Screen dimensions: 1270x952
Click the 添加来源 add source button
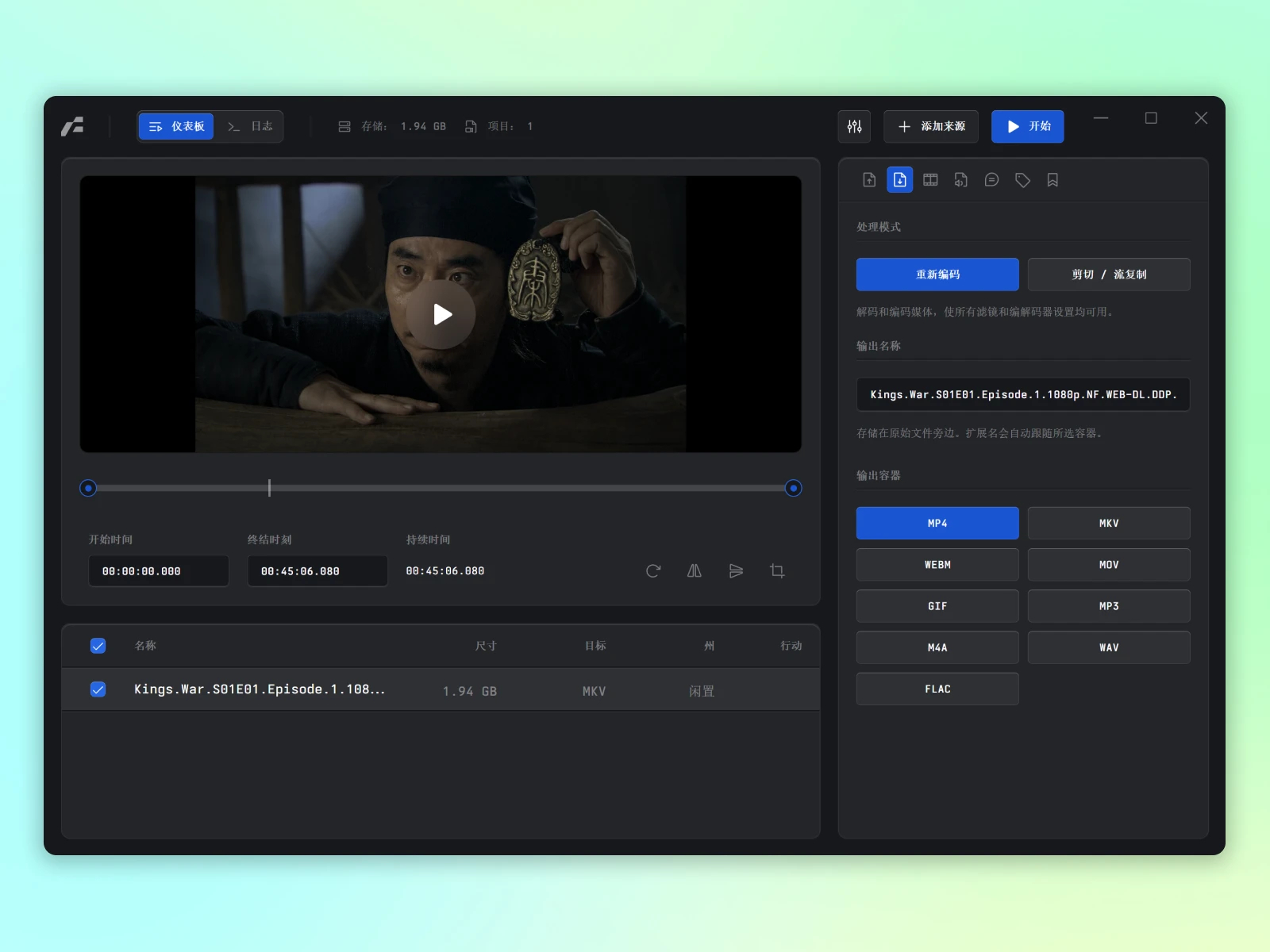point(930,127)
